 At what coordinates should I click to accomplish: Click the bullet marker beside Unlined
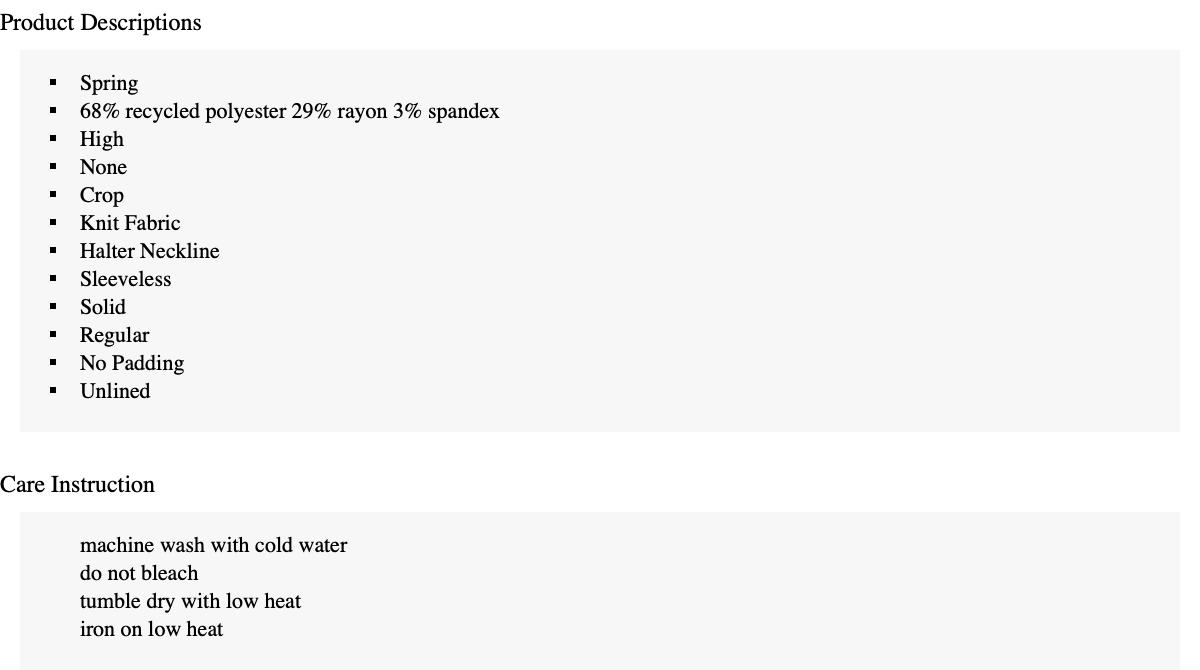click(x=53, y=390)
